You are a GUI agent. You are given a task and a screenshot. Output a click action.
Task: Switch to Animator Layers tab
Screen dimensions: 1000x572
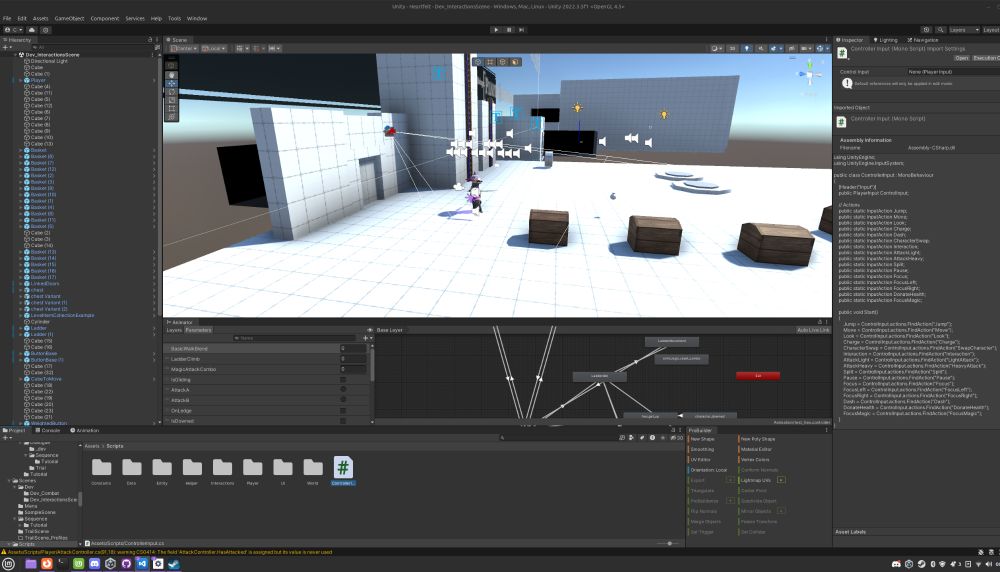tap(174, 330)
